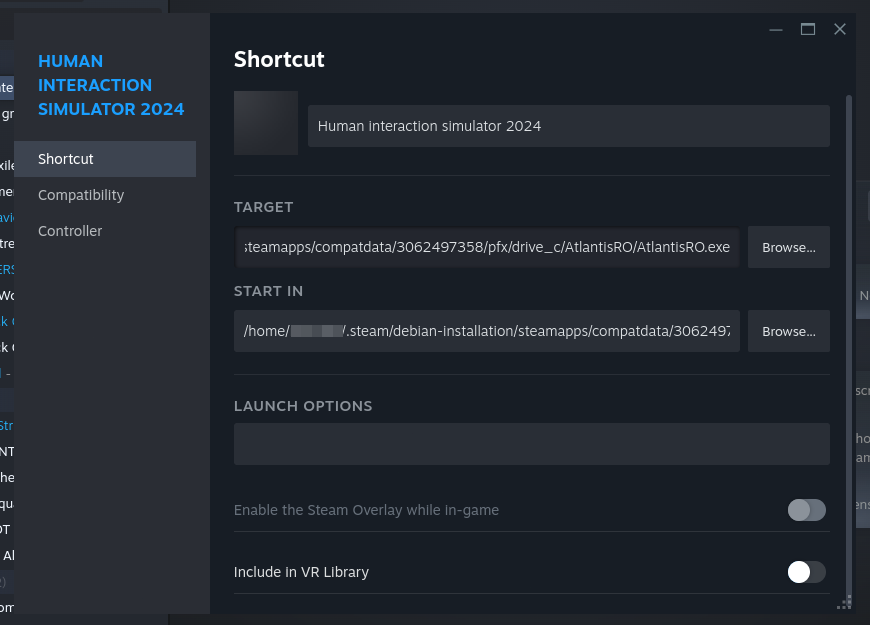Viewport: 870px width, 625px height.
Task: Minimize the properties window
Action: (x=776, y=29)
